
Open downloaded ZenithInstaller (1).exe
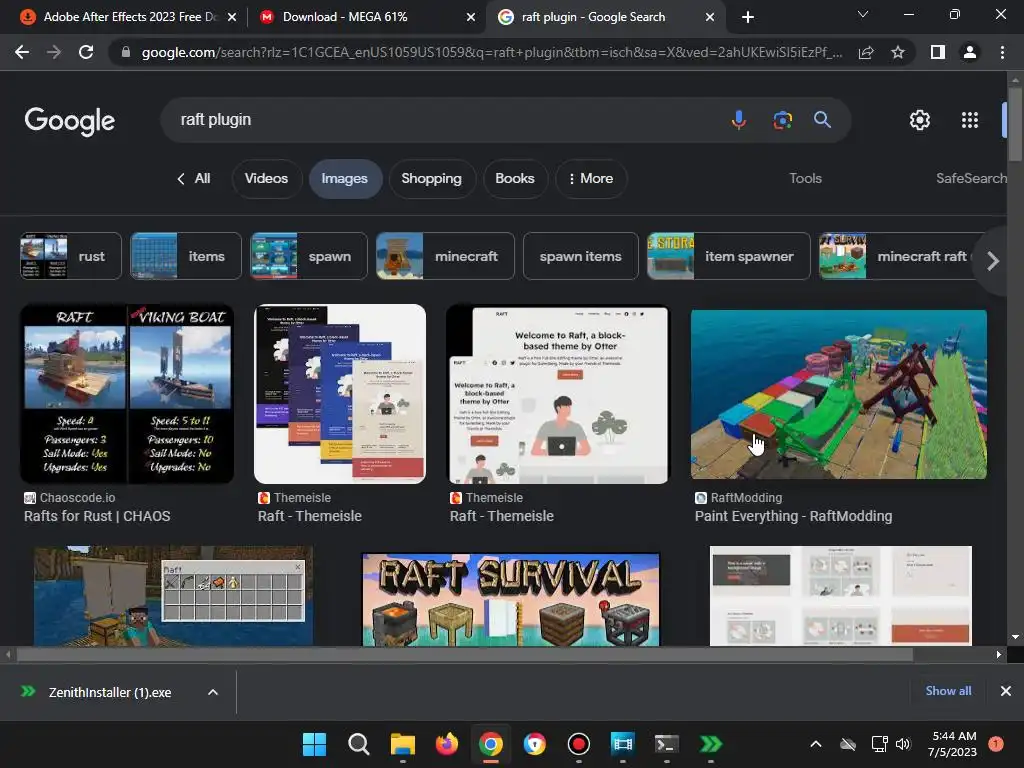pyautogui.click(x=110, y=693)
